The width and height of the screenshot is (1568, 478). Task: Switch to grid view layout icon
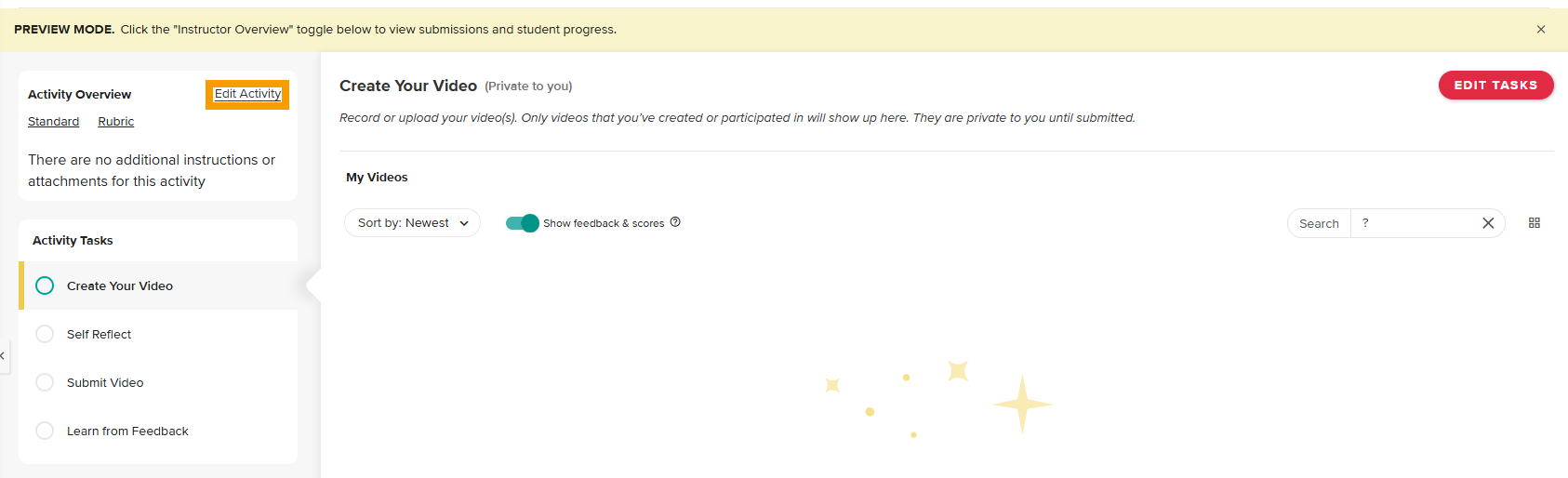(1535, 223)
